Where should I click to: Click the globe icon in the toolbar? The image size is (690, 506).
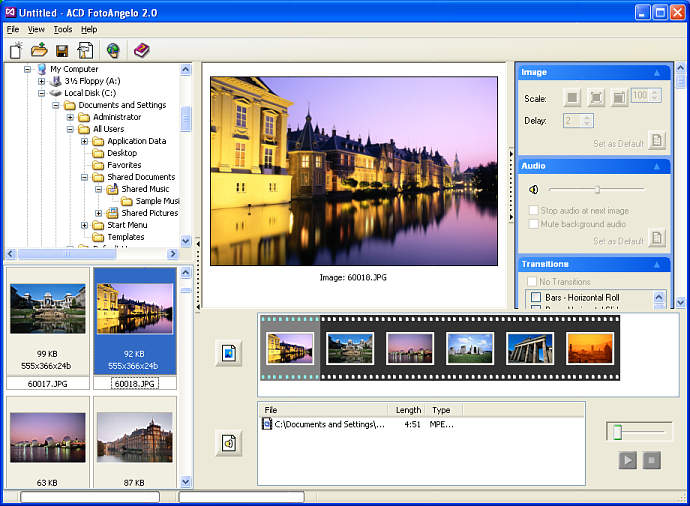point(113,50)
